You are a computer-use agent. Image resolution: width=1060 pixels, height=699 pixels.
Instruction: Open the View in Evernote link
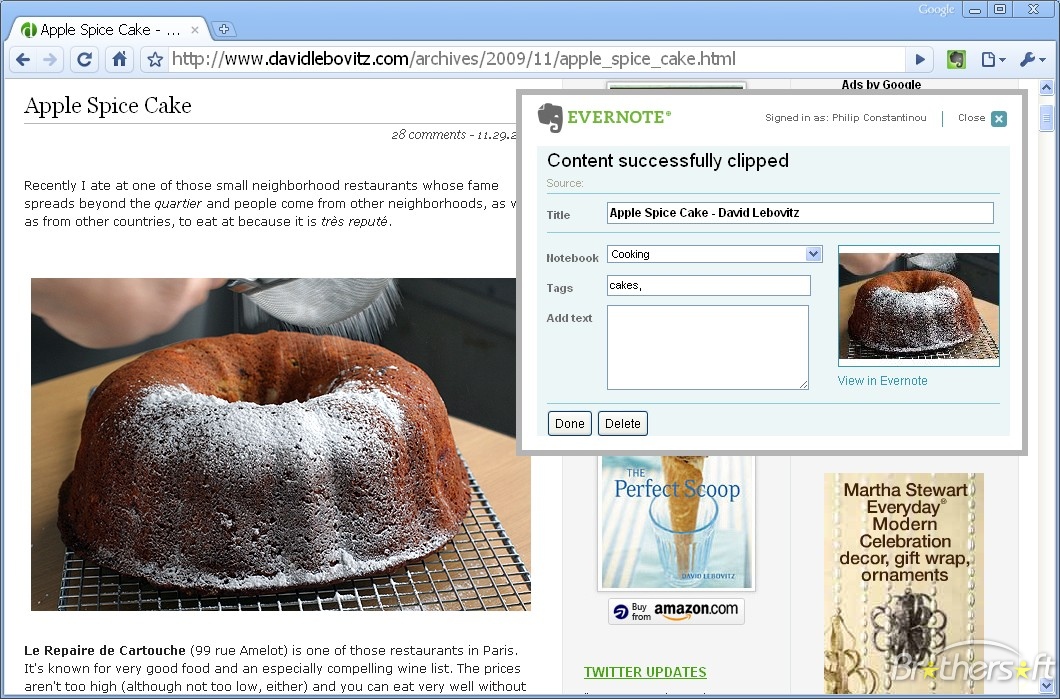882,381
